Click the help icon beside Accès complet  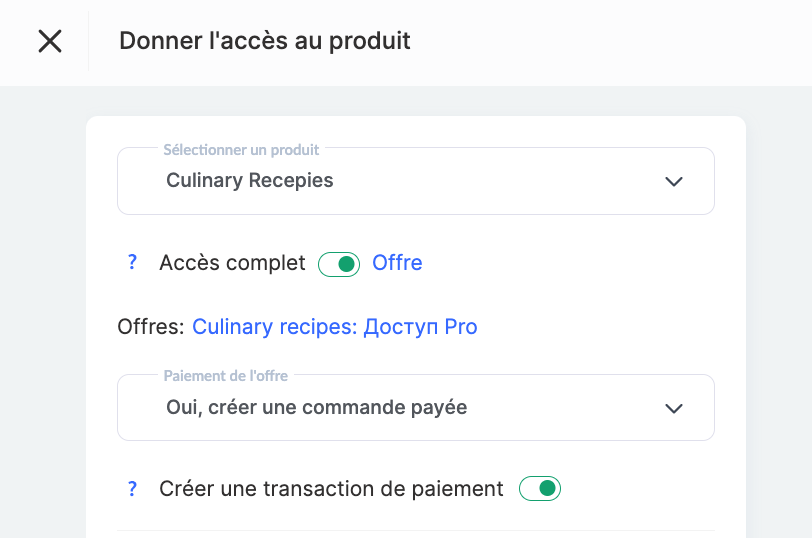coord(132,263)
